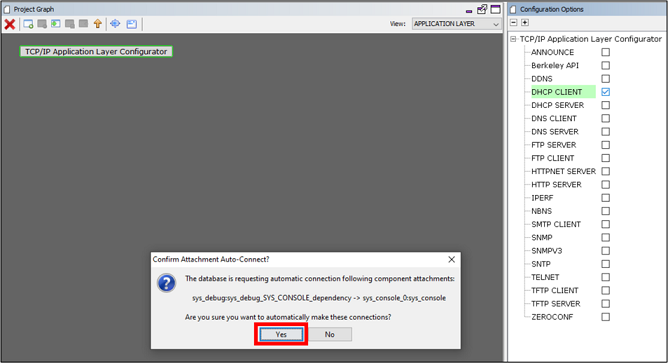Viewport: 668px width, 364px height.
Task: Click the Configuration Options page icon
Action: click(x=513, y=9)
